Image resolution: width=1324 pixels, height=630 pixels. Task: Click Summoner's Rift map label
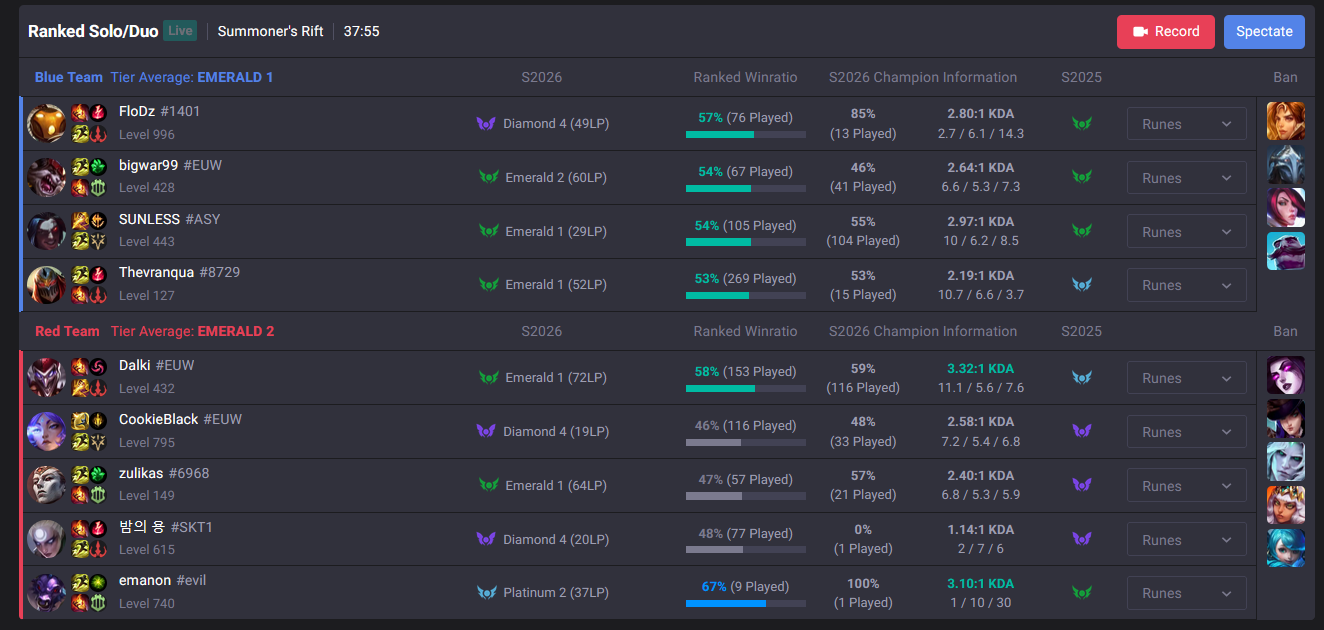[270, 31]
